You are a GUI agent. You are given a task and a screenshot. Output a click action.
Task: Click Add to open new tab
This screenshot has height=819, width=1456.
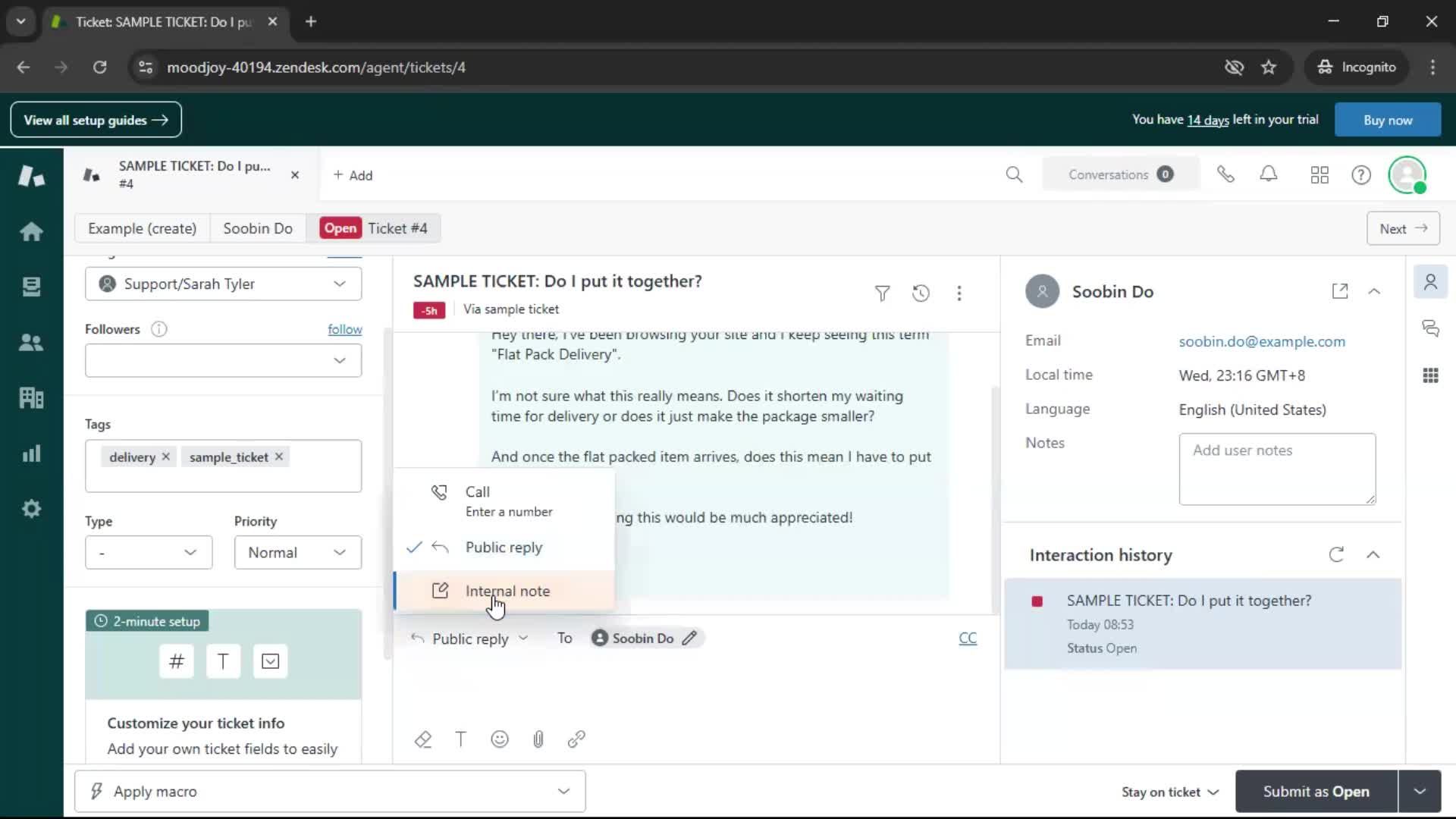[353, 175]
